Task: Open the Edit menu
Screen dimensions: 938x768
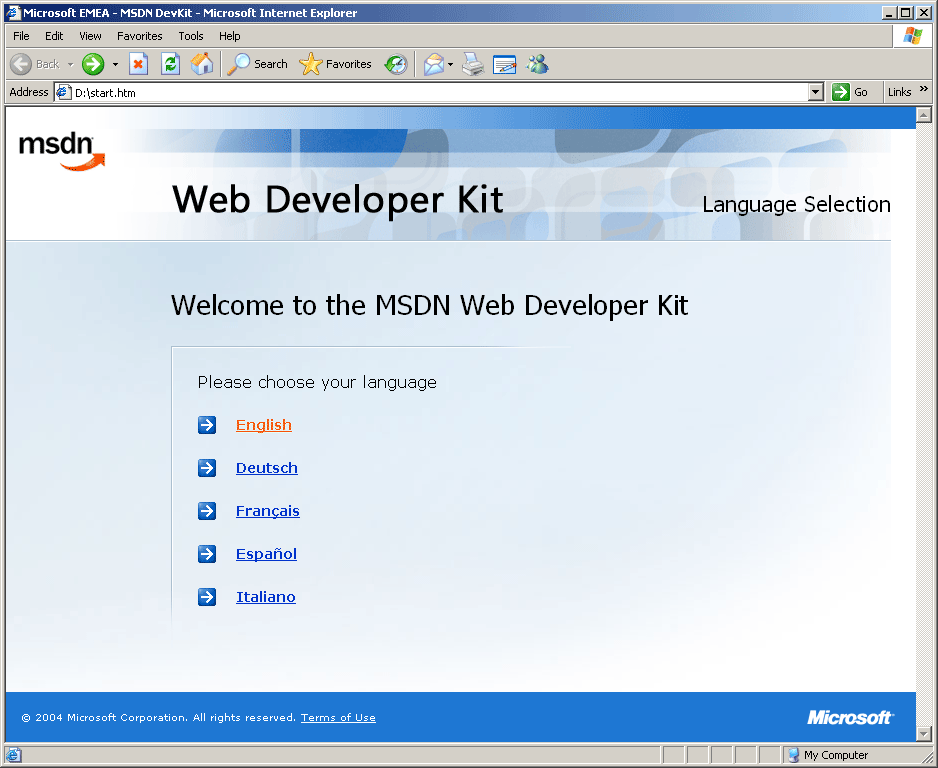Action: pyautogui.click(x=54, y=36)
